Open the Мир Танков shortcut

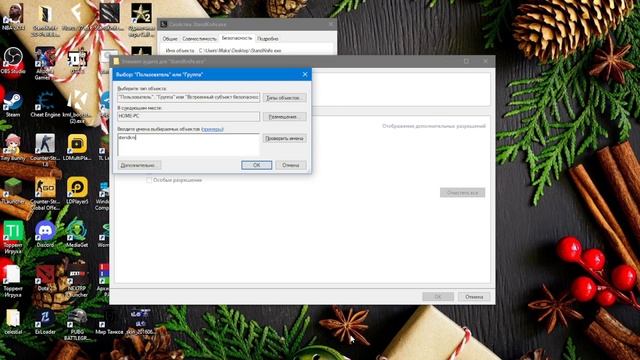click(x=109, y=325)
